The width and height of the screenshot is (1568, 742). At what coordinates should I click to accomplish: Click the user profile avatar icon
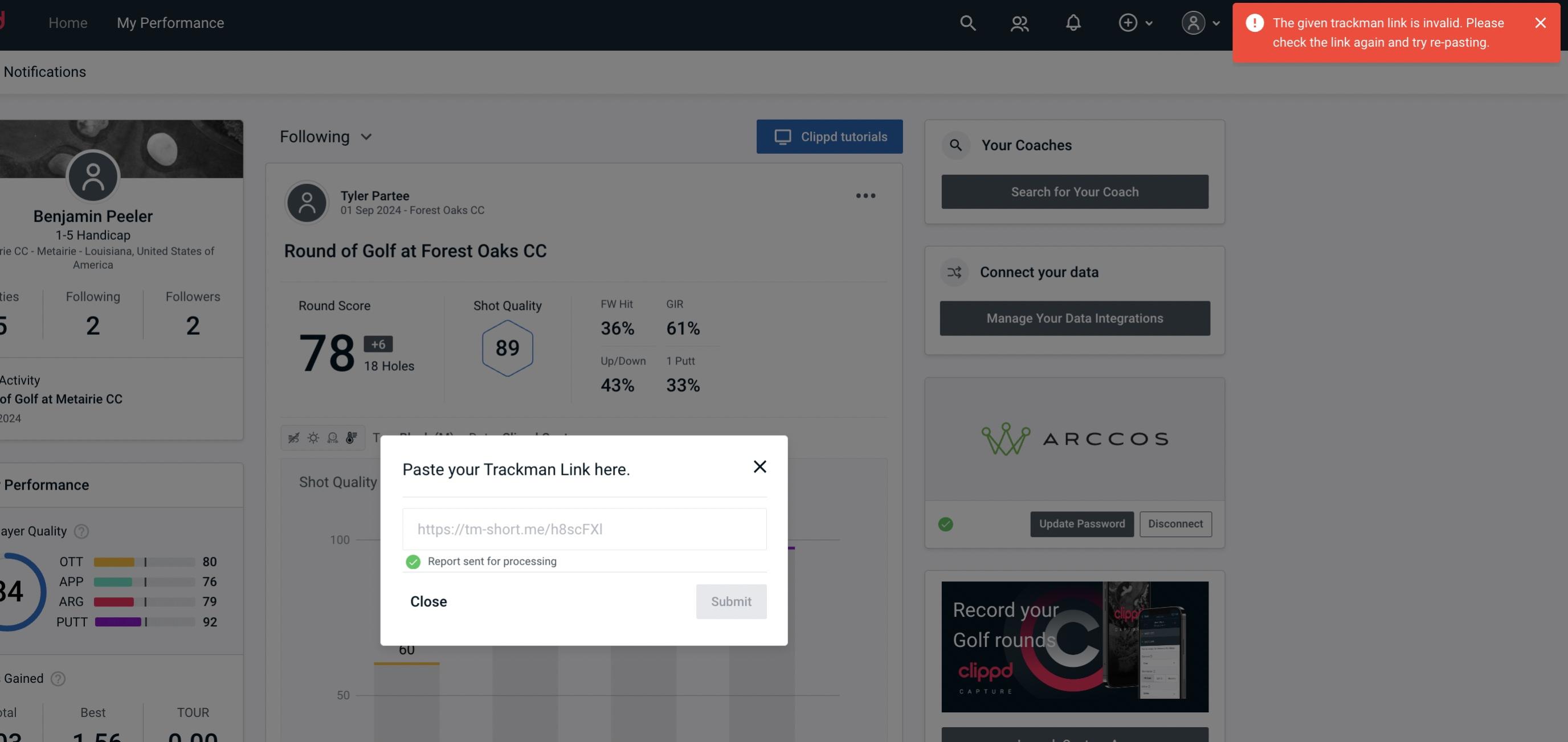1193,22
